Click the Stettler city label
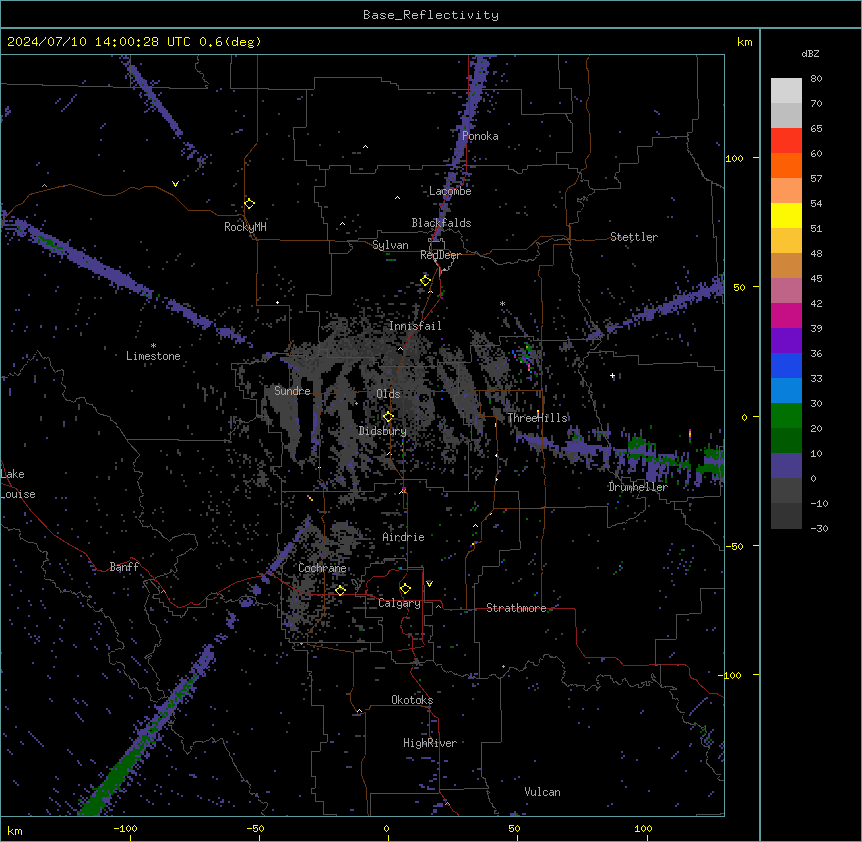Viewport: 862px width, 842px height. coord(634,237)
